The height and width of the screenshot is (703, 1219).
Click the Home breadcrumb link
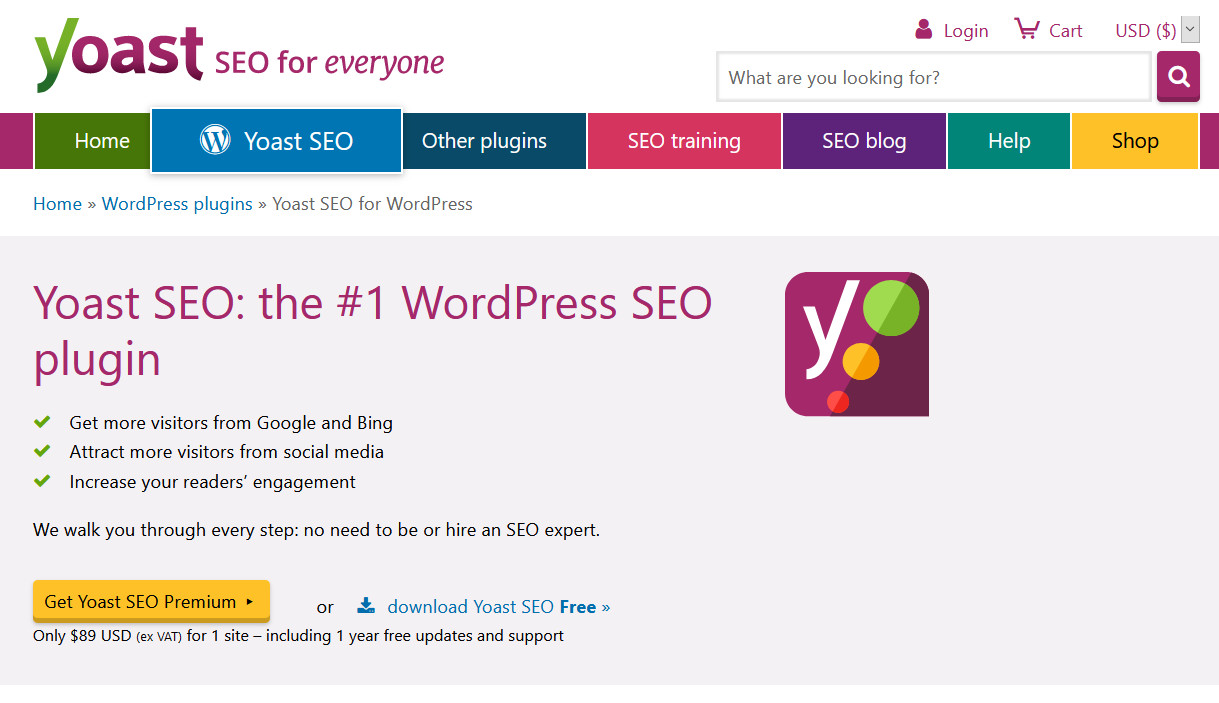[57, 204]
